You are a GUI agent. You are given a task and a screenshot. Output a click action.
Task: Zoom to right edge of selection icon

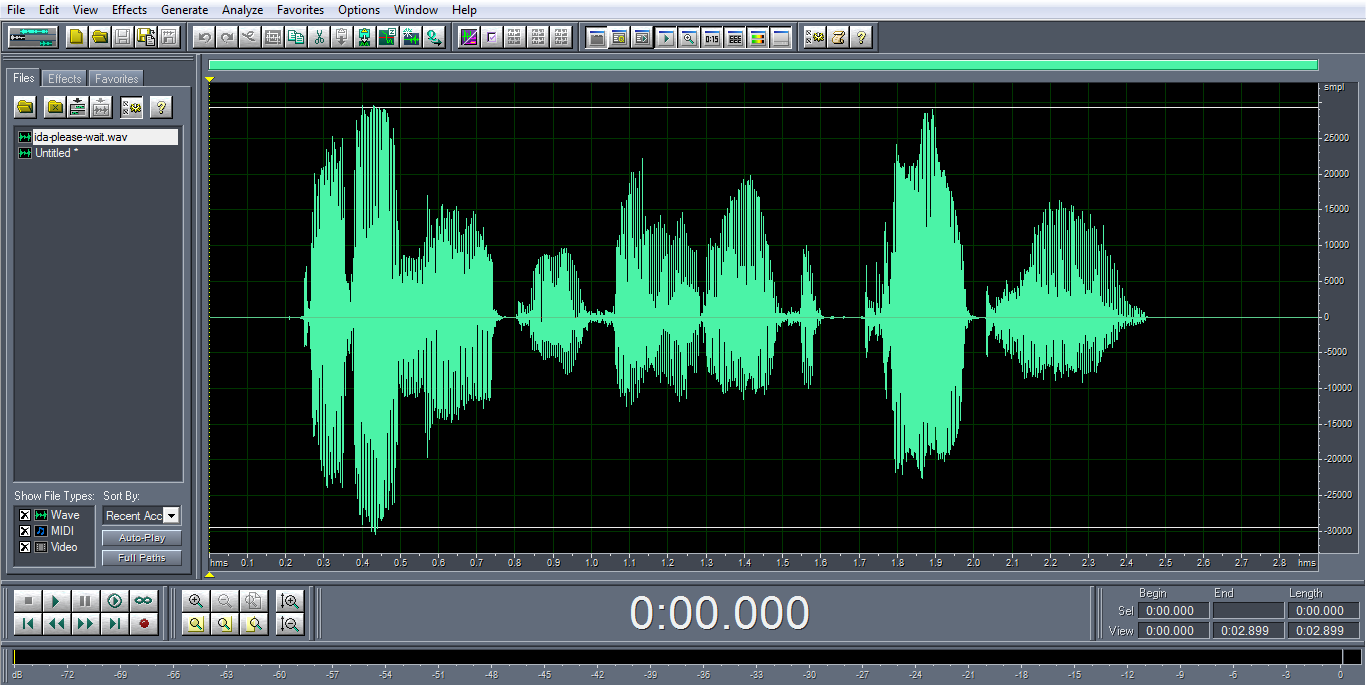point(254,624)
